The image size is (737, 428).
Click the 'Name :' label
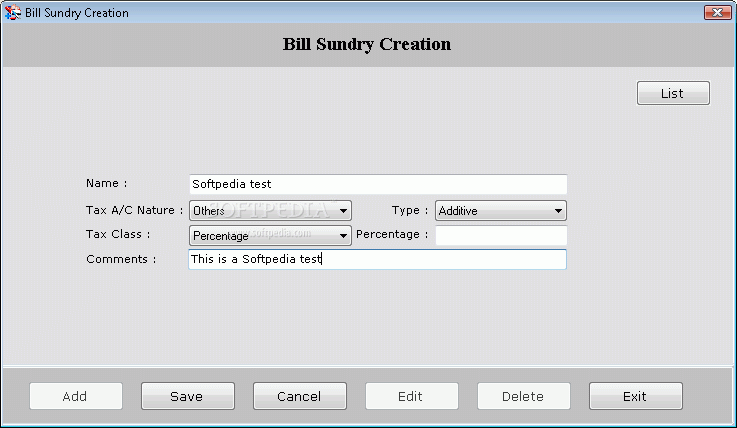tap(106, 183)
